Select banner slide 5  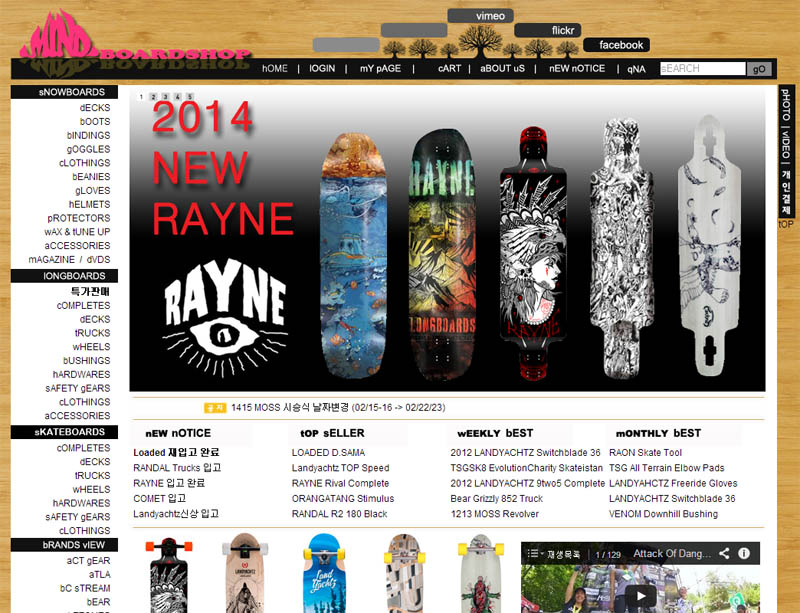point(190,96)
